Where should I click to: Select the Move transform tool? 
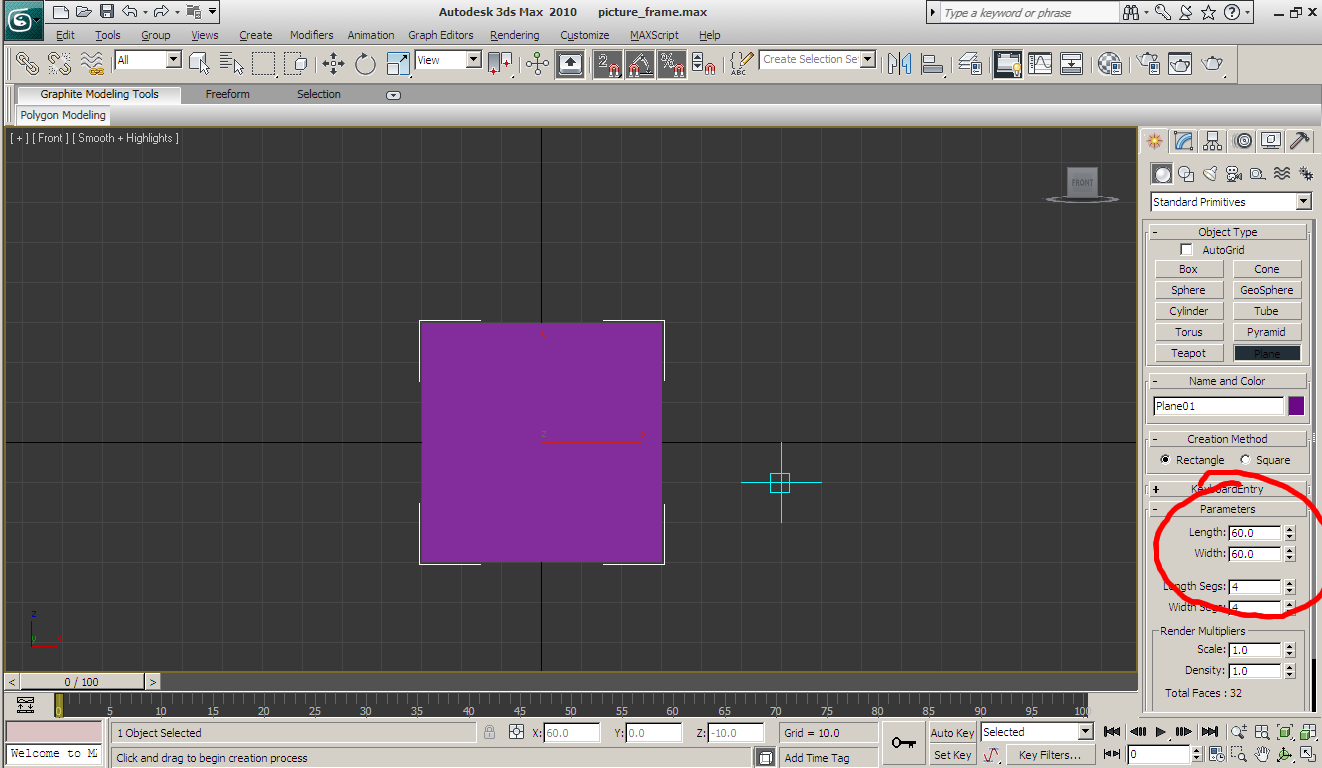click(x=333, y=64)
